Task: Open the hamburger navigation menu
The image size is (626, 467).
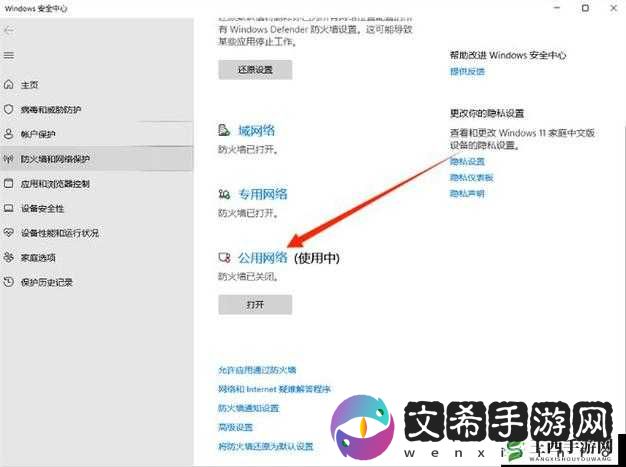Action: 9,55
